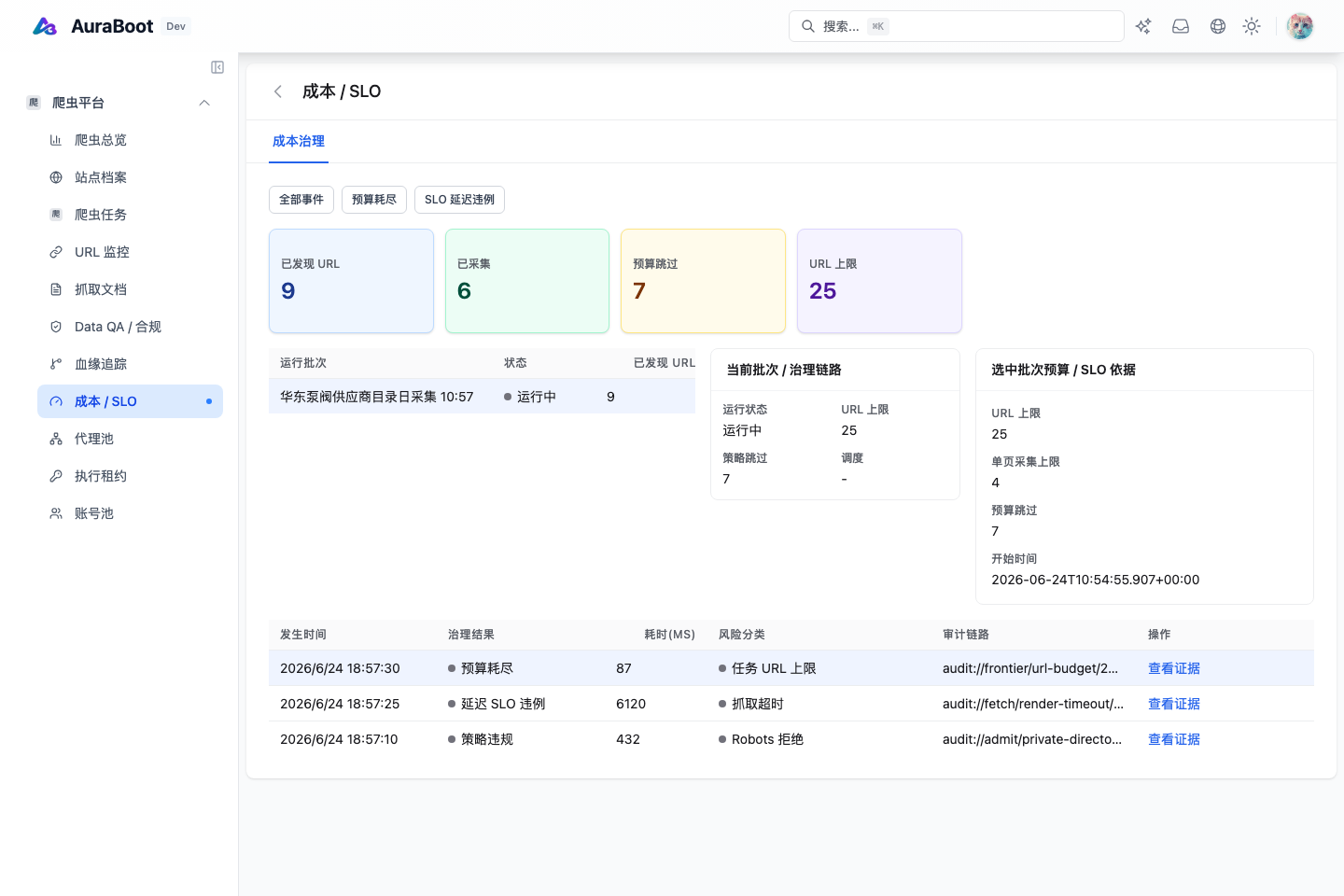Open 爬虫总览 in sidebar

130,140
